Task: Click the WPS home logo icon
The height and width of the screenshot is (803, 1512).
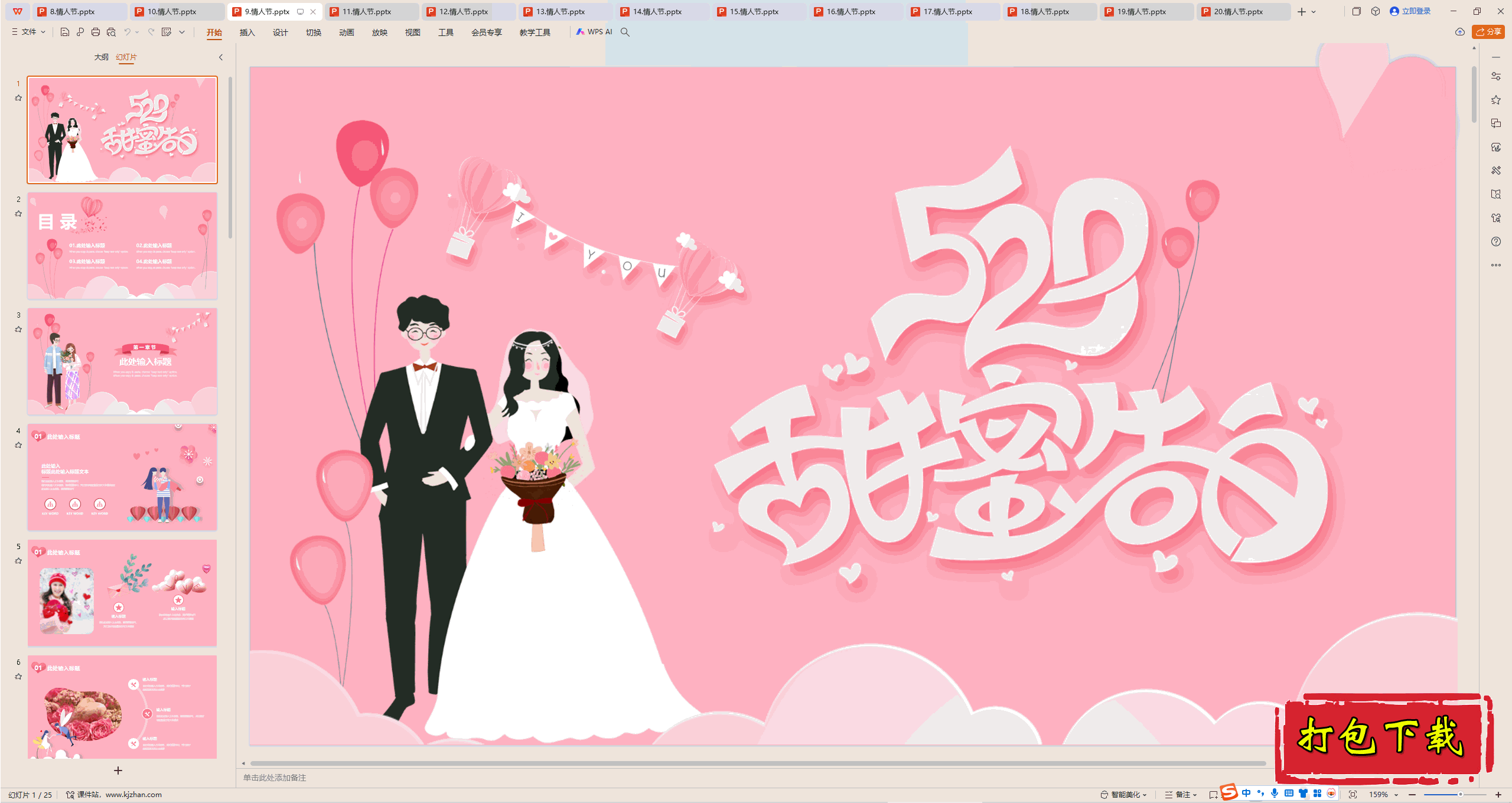Action: click(18, 11)
